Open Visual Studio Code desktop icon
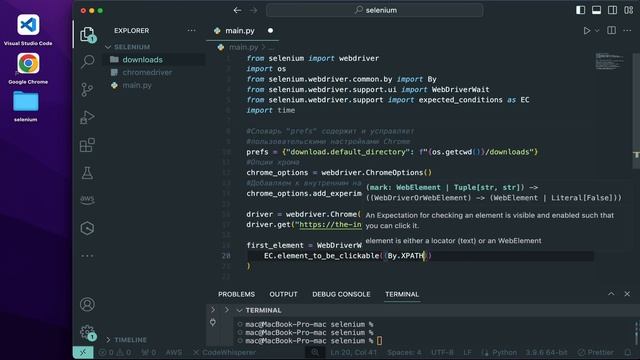Viewport: 640px width, 360px height. click(28, 30)
